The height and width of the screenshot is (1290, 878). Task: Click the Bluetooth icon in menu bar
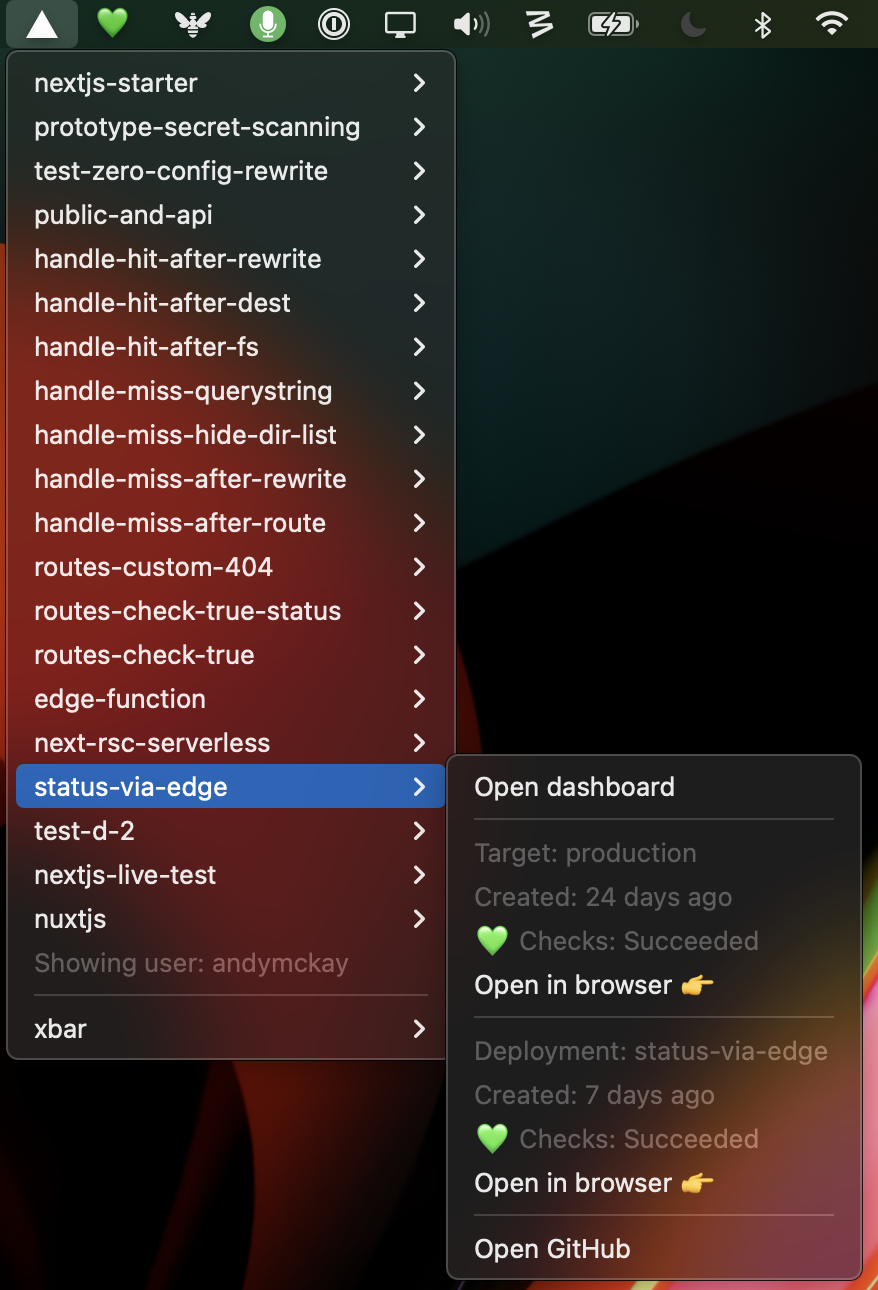point(763,24)
